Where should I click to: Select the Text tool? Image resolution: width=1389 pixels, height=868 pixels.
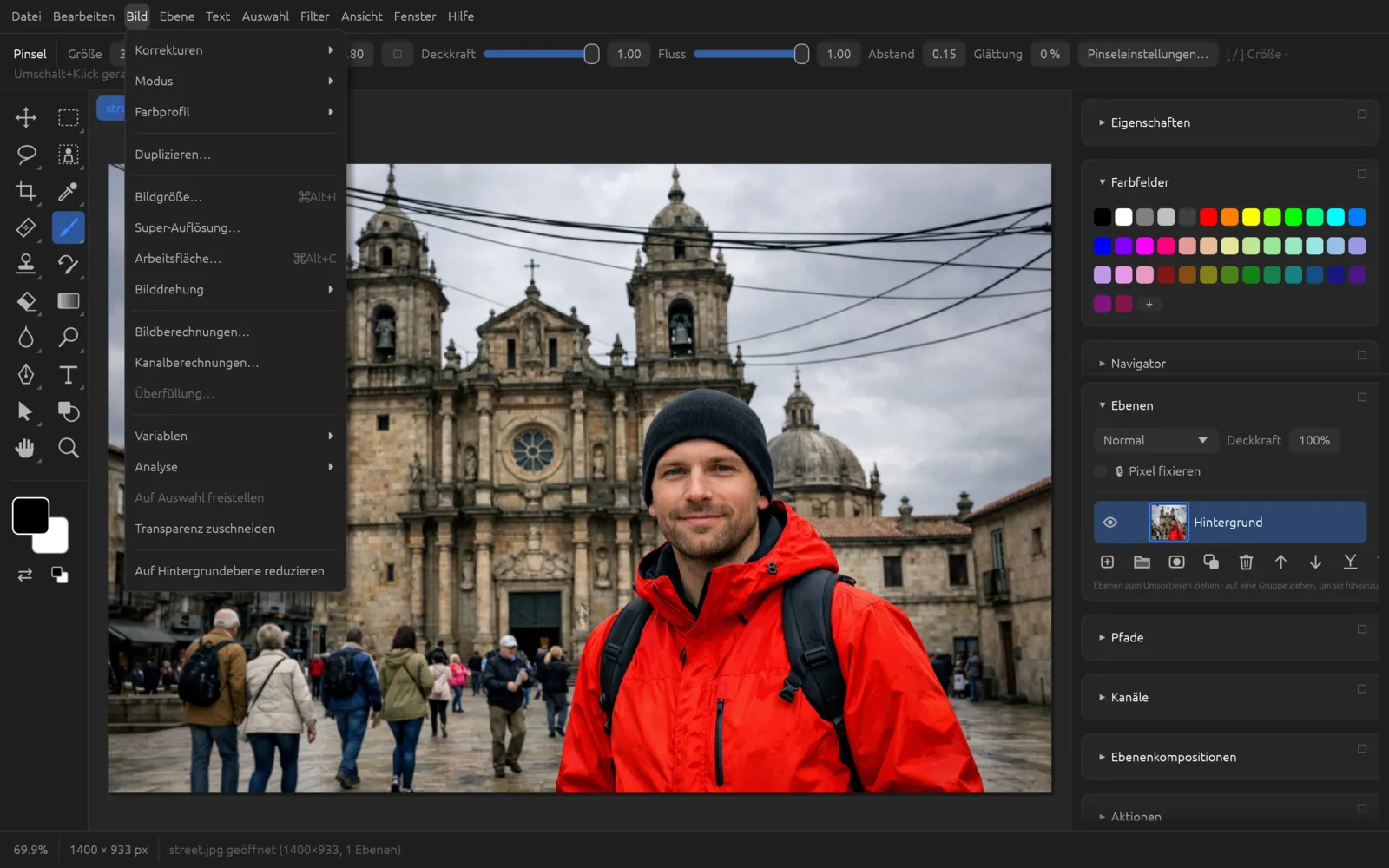click(x=68, y=374)
